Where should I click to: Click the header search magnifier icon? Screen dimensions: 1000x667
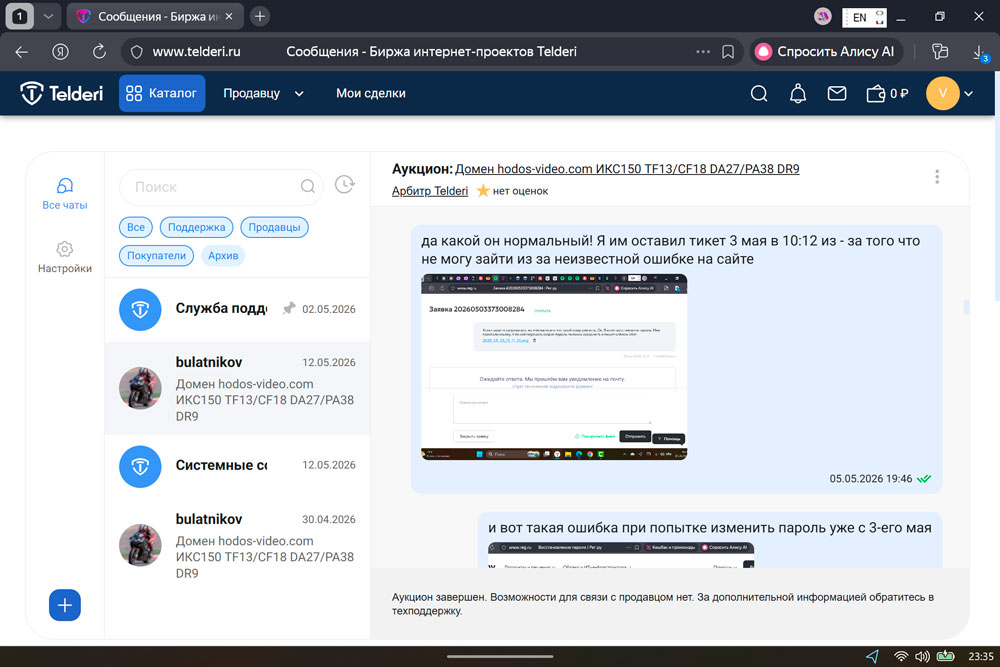(x=759, y=94)
